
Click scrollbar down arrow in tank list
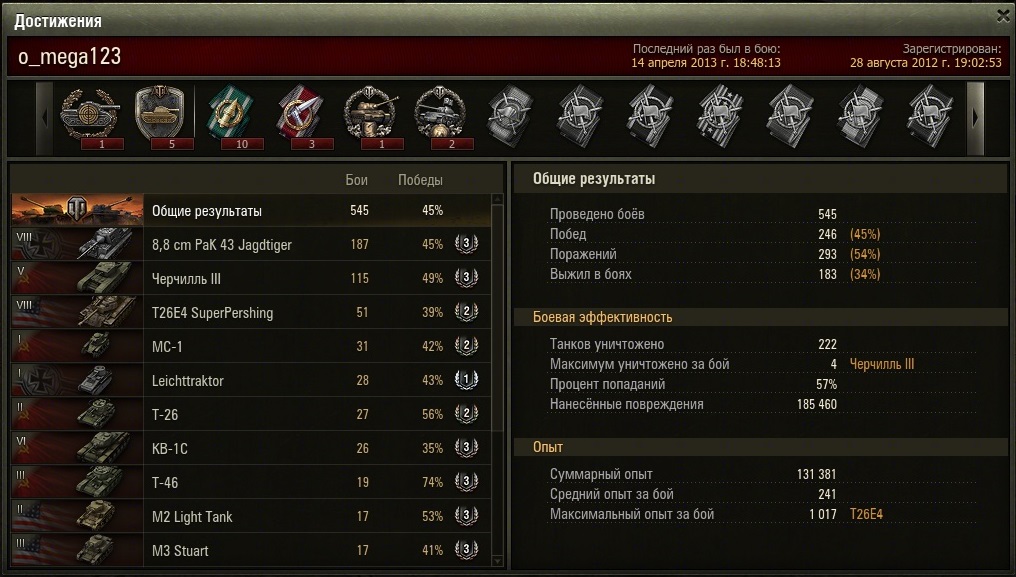pyautogui.click(x=498, y=561)
